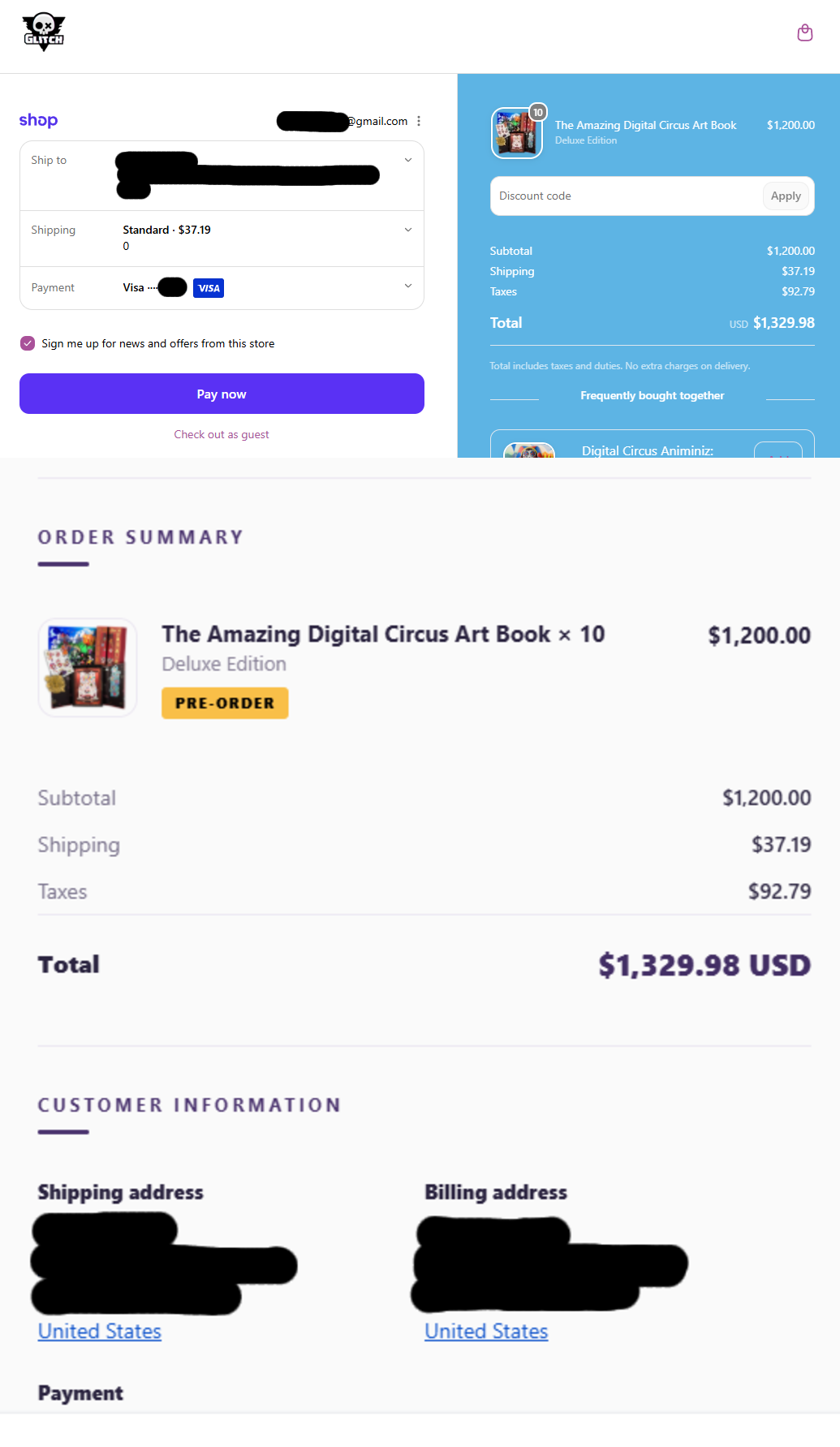
Task: Open the shipping address United States link
Action: click(100, 1331)
